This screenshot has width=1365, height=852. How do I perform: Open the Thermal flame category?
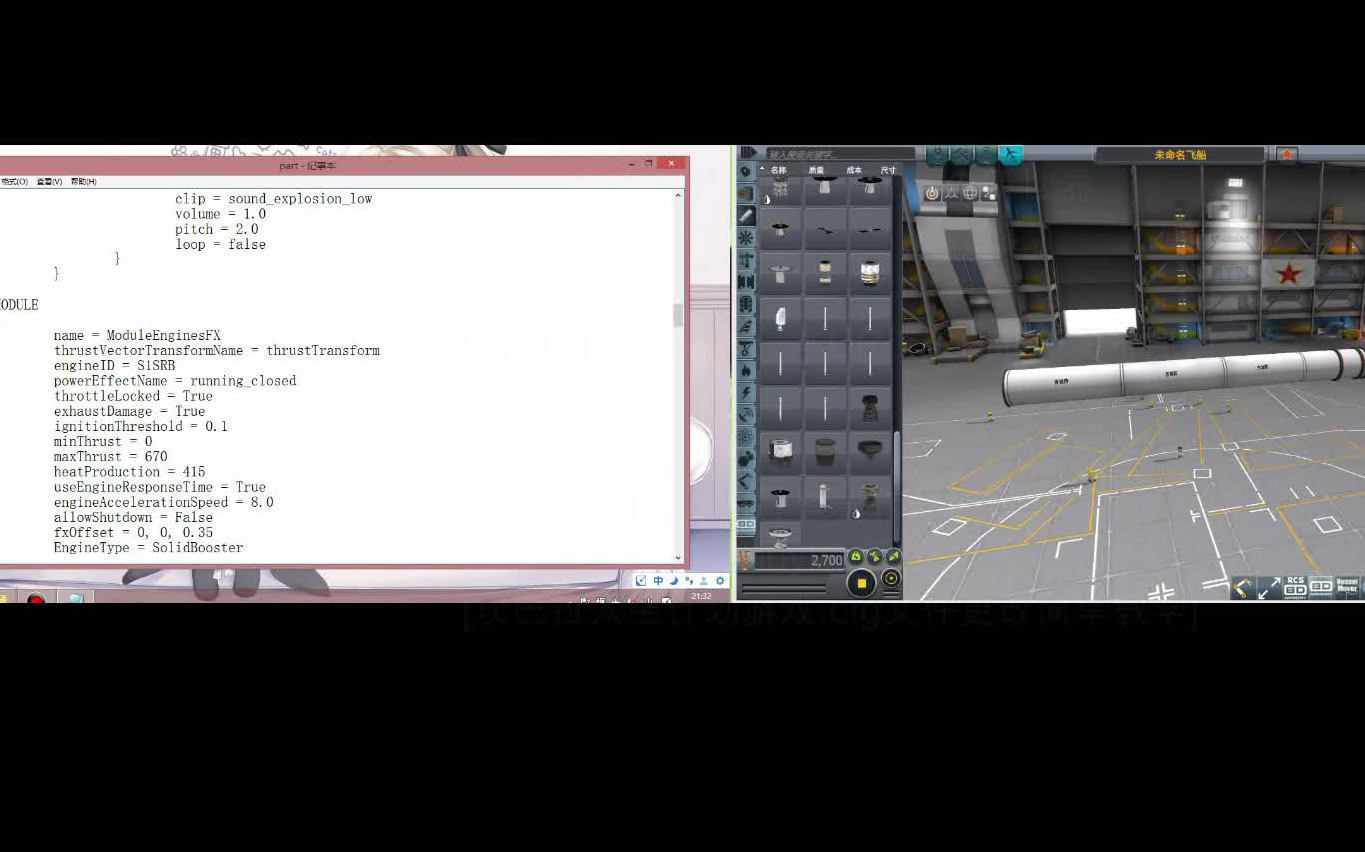(746, 369)
